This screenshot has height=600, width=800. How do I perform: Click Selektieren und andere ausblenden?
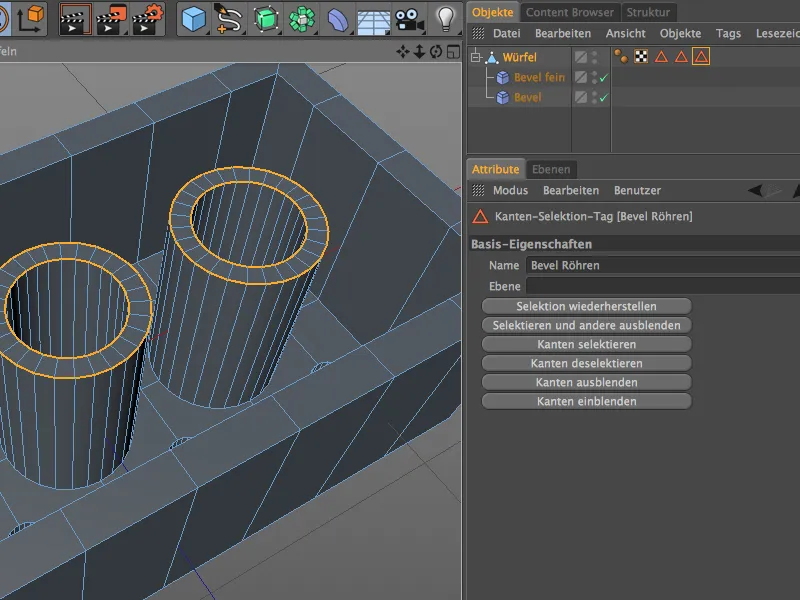[586, 326]
